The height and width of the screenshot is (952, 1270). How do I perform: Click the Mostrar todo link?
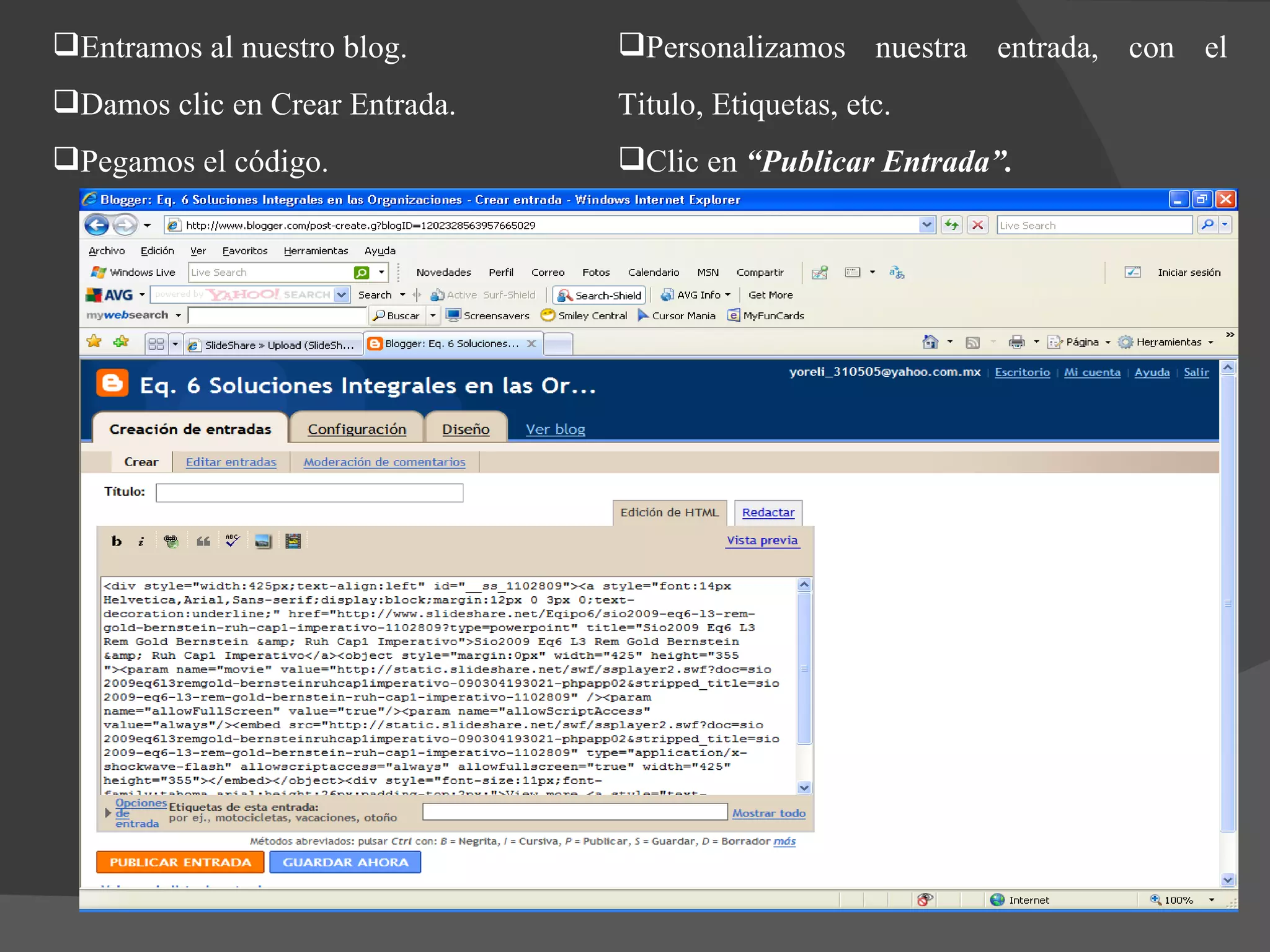point(769,813)
